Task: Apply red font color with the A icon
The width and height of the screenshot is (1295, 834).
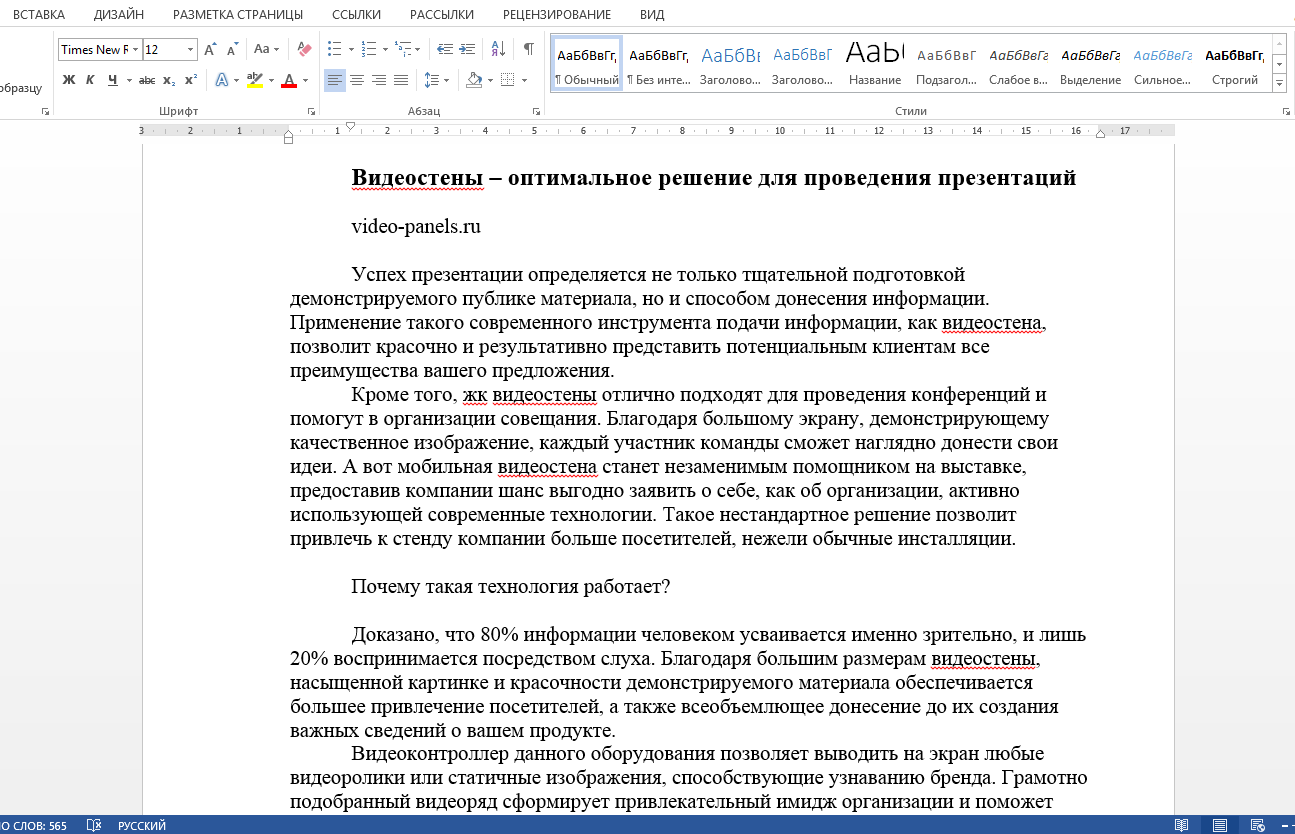Action: pyautogui.click(x=289, y=80)
